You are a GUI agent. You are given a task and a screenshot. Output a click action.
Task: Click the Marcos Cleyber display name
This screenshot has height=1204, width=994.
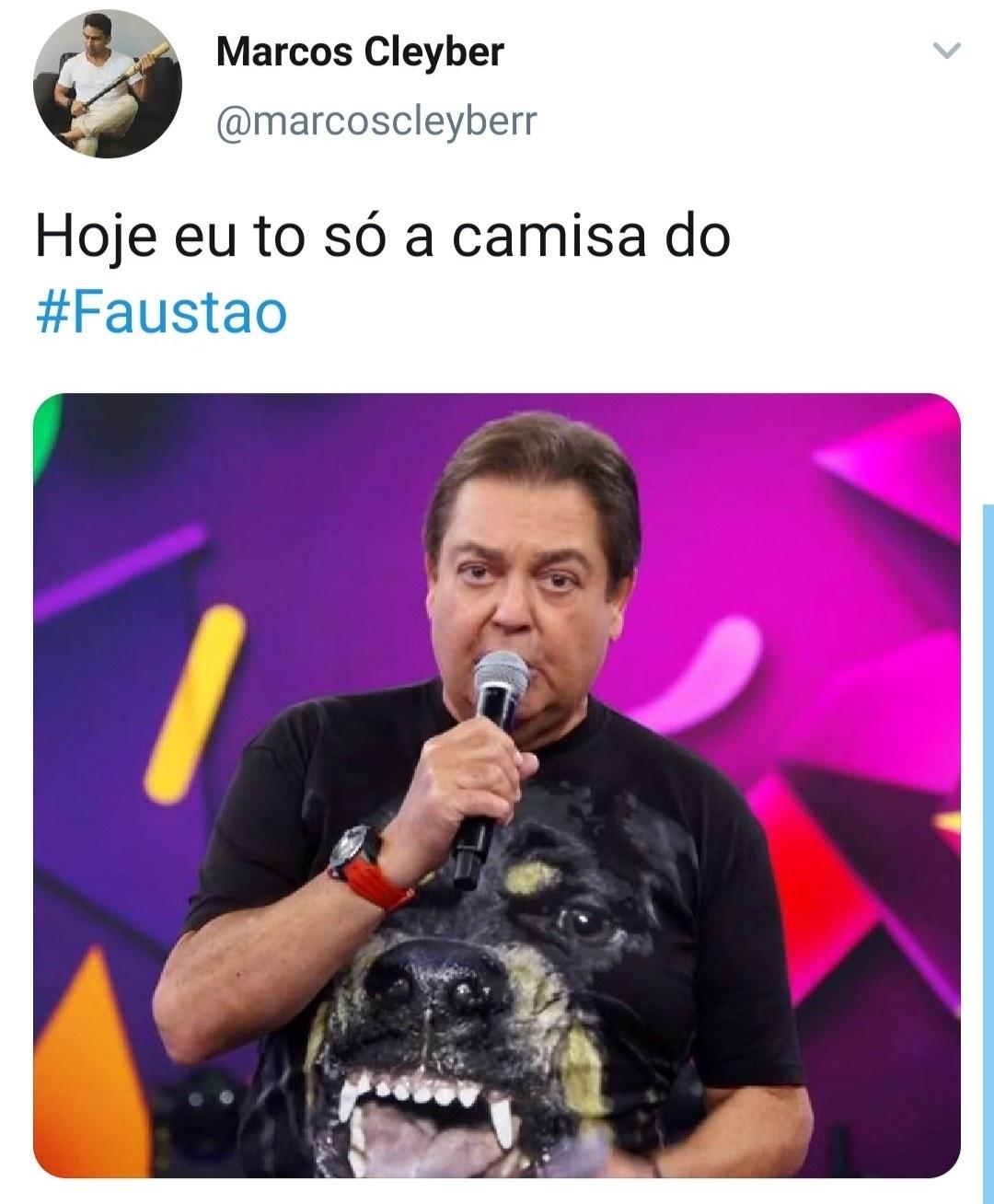(359, 52)
